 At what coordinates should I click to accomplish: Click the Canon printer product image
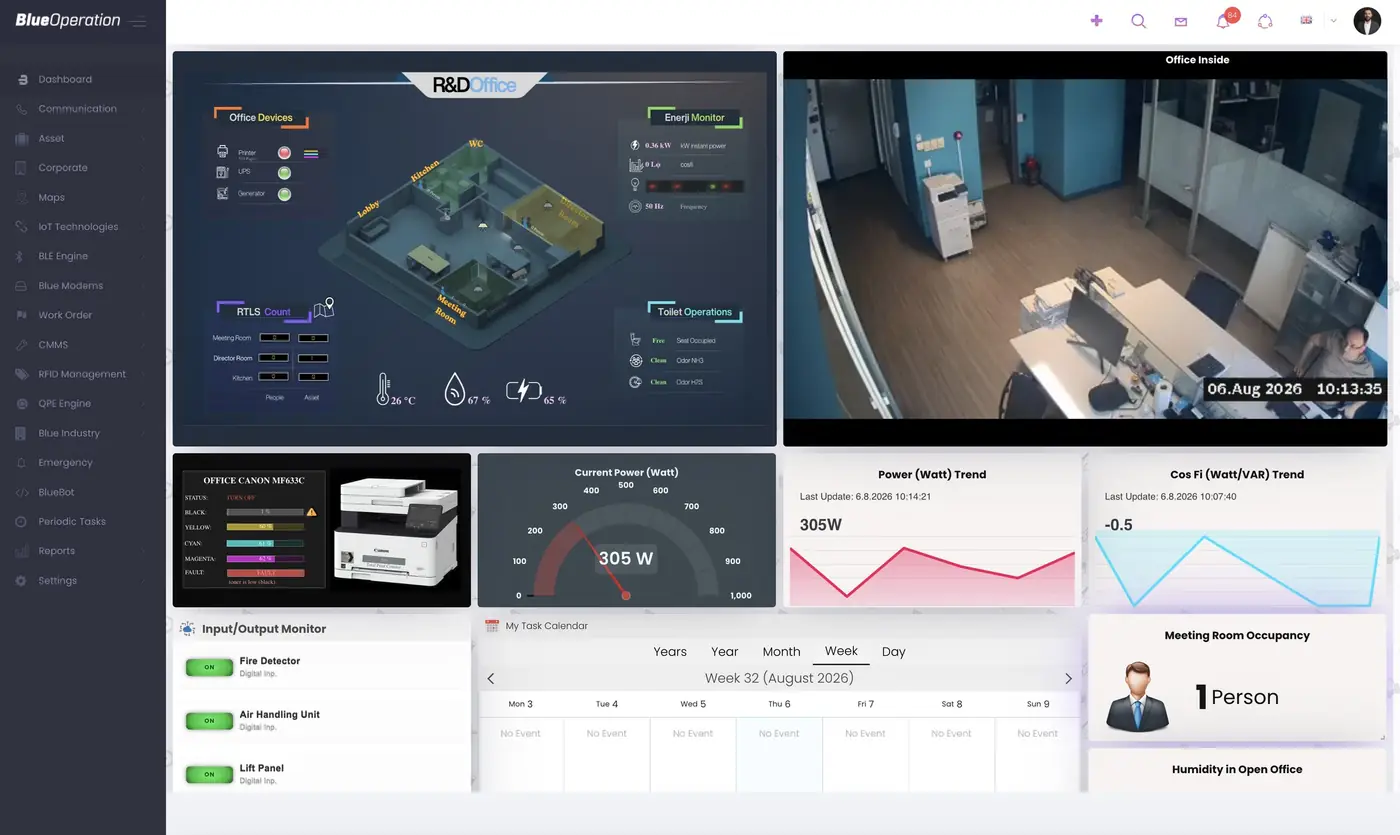point(398,531)
